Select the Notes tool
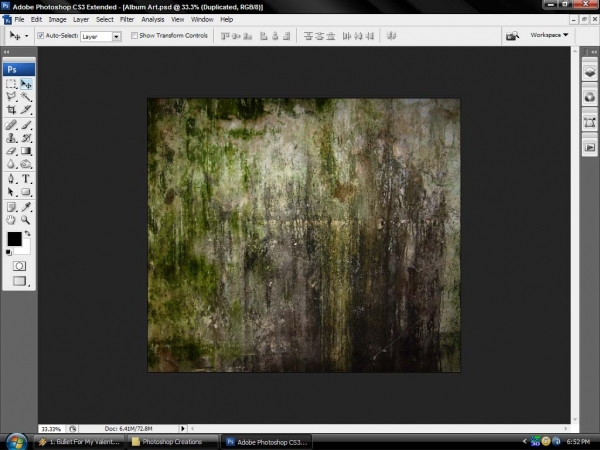This screenshot has width=600, height=450. click(11, 207)
